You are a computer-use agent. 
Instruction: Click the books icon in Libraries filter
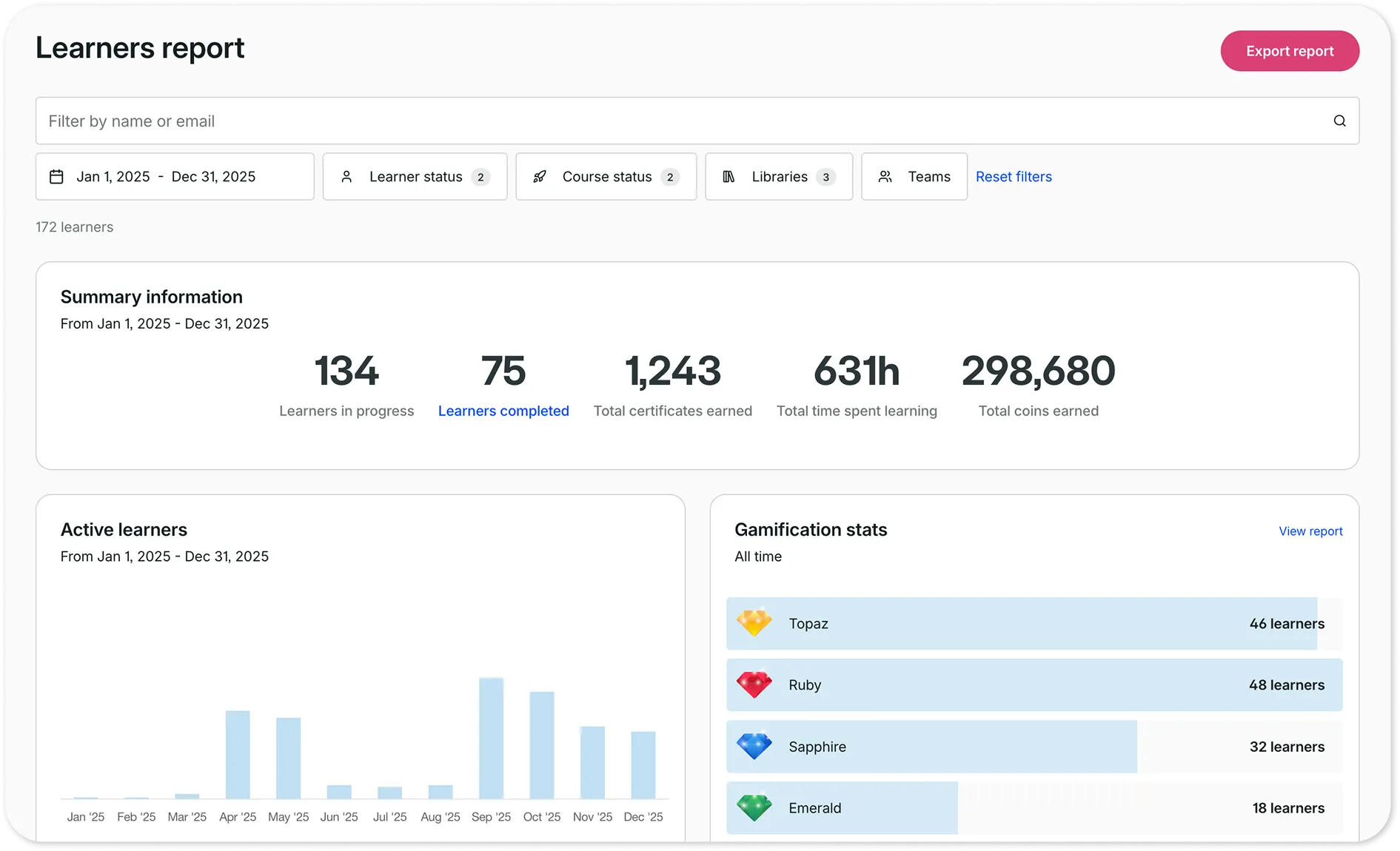pyautogui.click(x=729, y=177)
